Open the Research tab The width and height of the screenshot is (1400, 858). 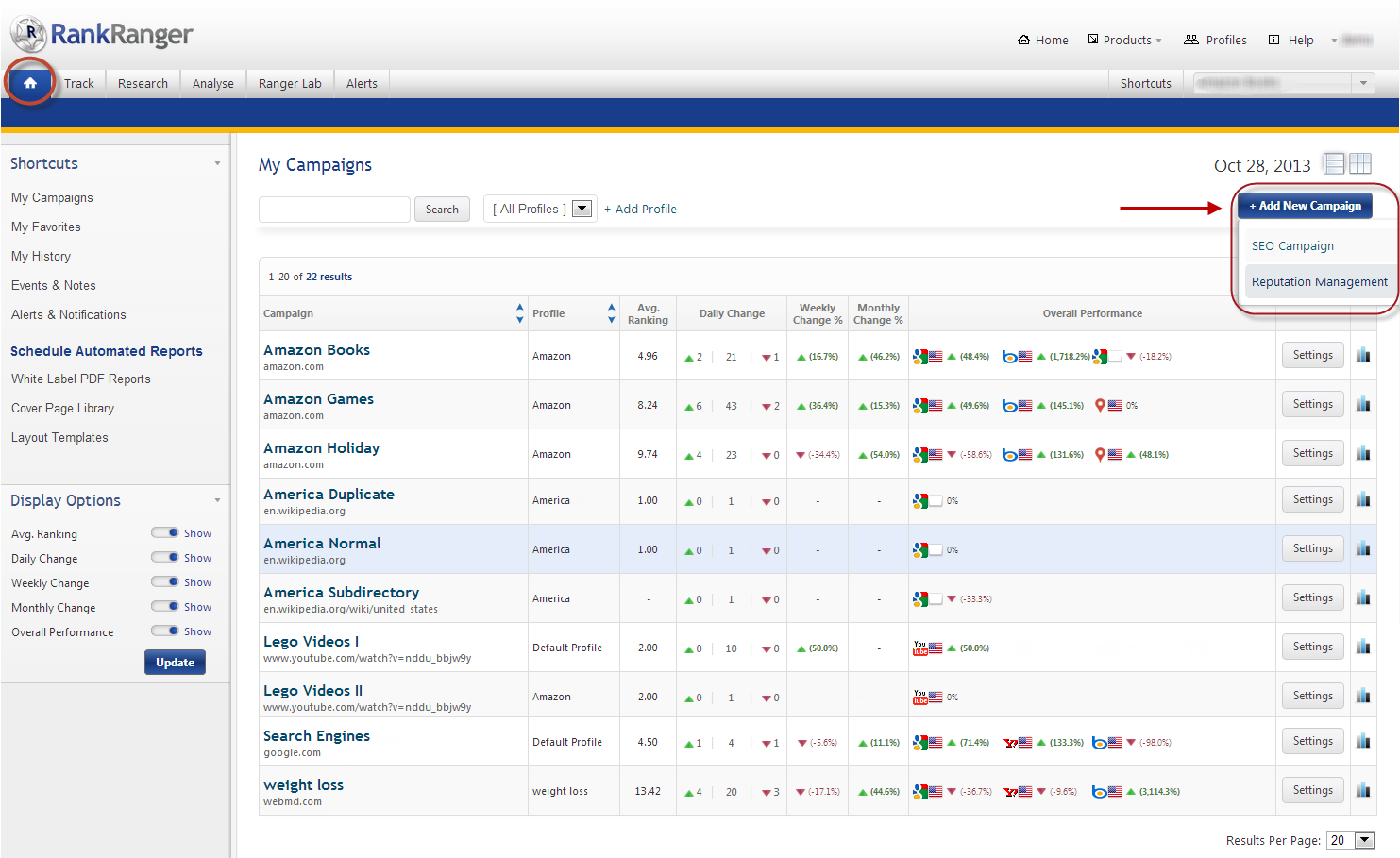(143, 84)
